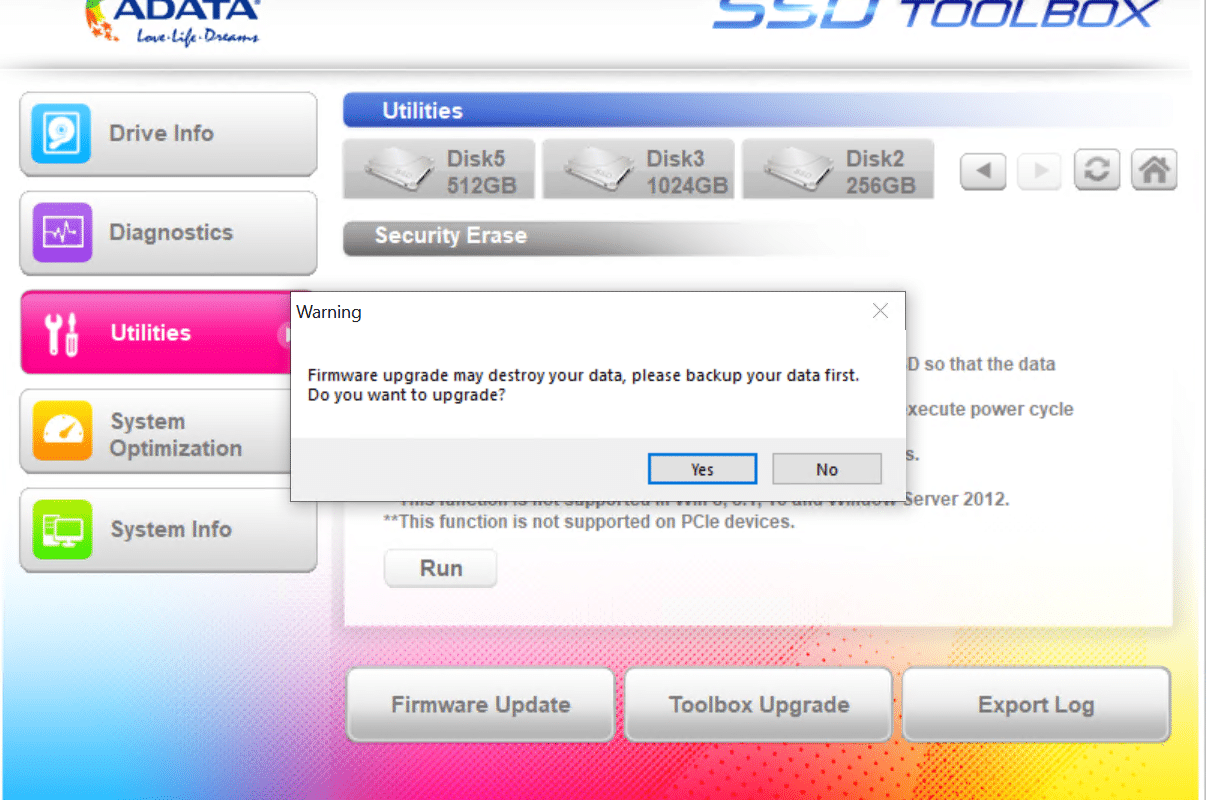
Task: Launch the Toolbox Upgrade
Action: [758, 705]
